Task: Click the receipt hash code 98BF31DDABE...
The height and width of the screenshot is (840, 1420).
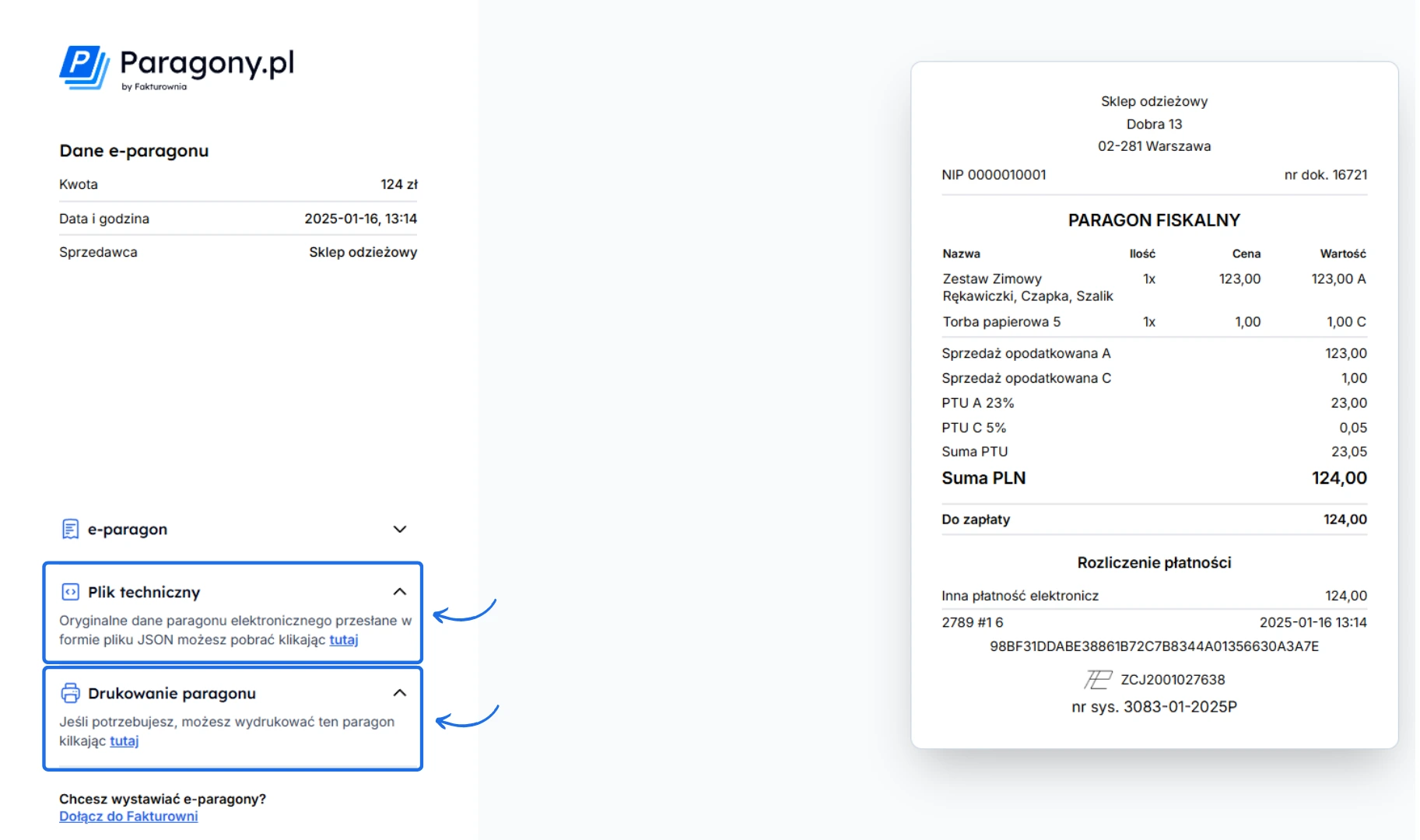Action: (1154, 646)
